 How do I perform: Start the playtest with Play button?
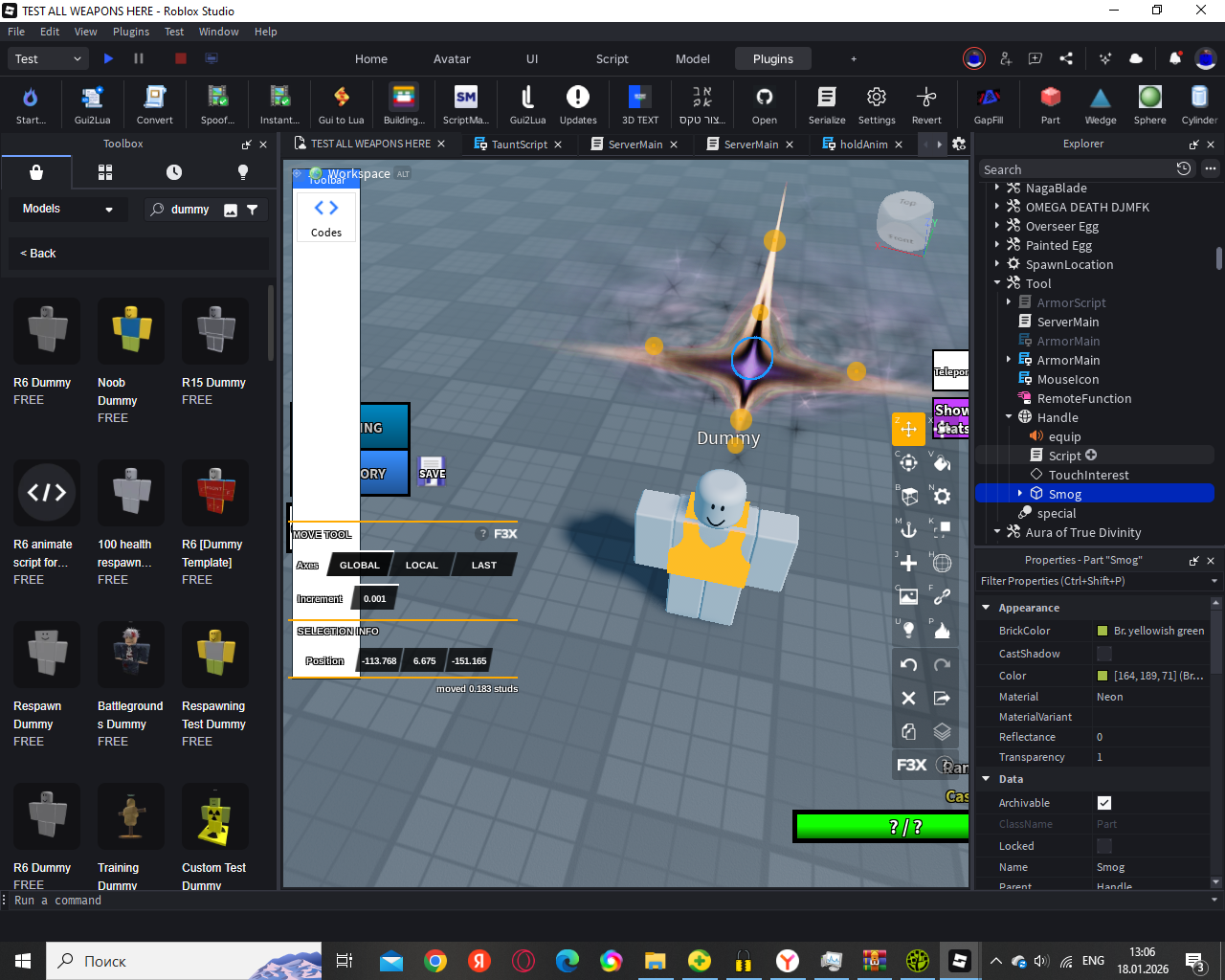coord(108,58)
